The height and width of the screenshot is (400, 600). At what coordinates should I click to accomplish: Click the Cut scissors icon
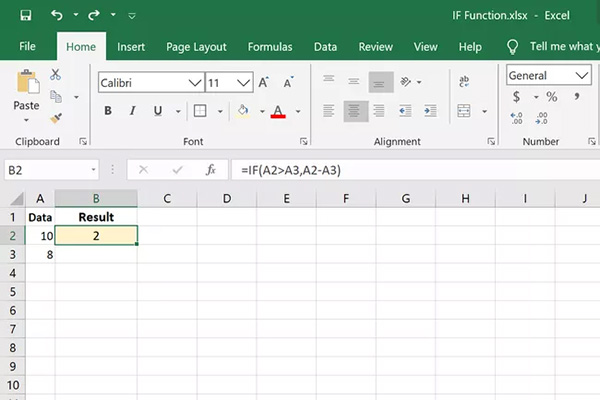coord(55,75)
